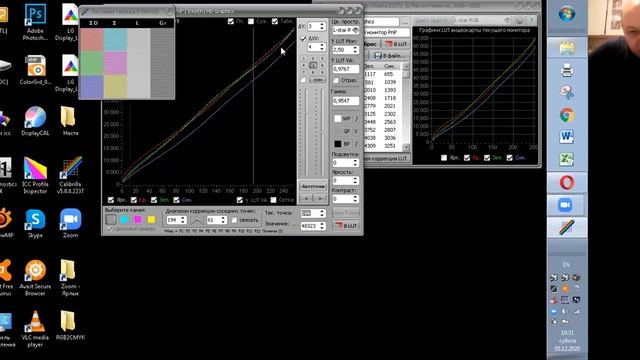640x360 pixels.
Task: Click the 'В LUT' button at bottom right
Action: pyautogui.click(x=346, y=226)
